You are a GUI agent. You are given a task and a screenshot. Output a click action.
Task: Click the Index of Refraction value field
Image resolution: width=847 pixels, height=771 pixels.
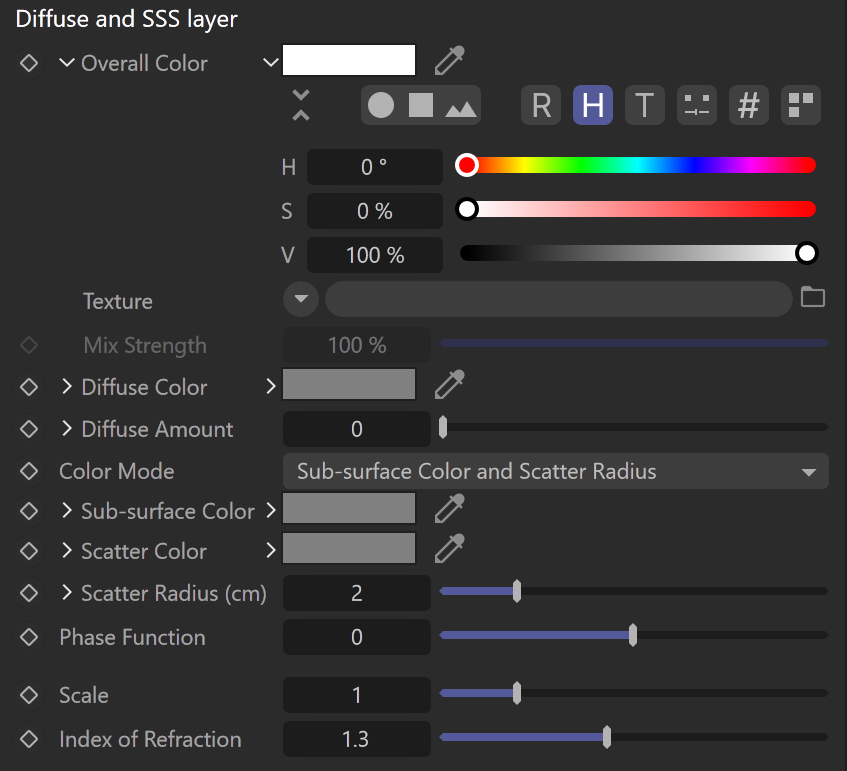tap(357, 739)
